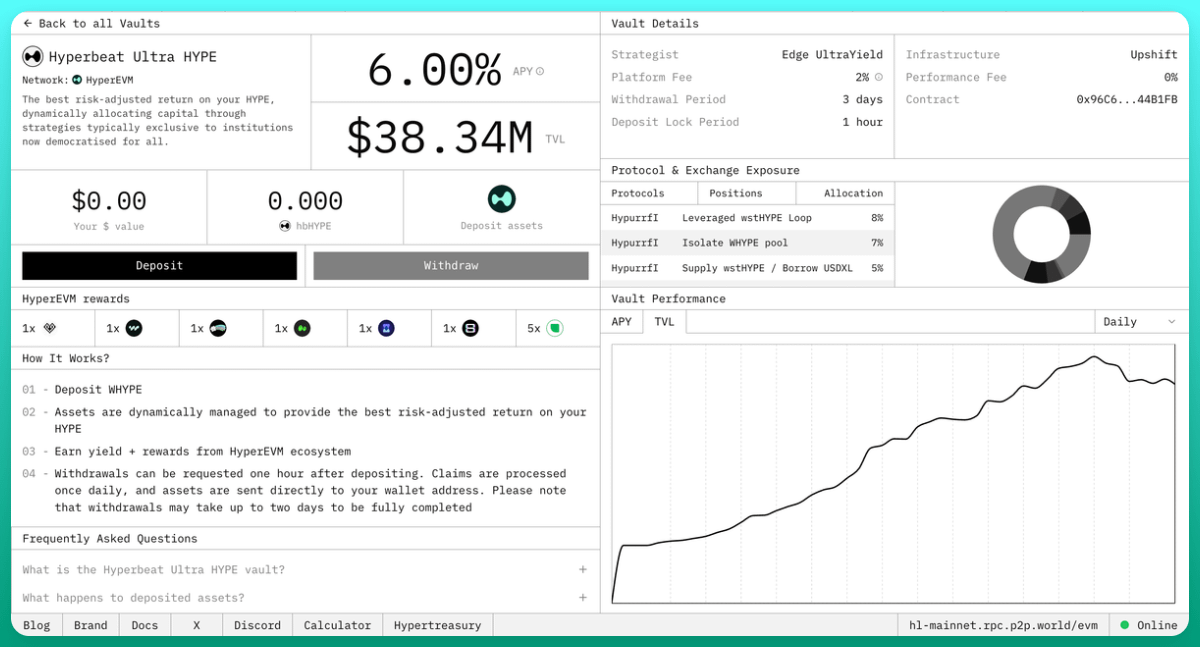The width and height of the screenshot is (1200, 647).
Task: Click the 1x green-dots reward icon
Action: pos(302,328)
